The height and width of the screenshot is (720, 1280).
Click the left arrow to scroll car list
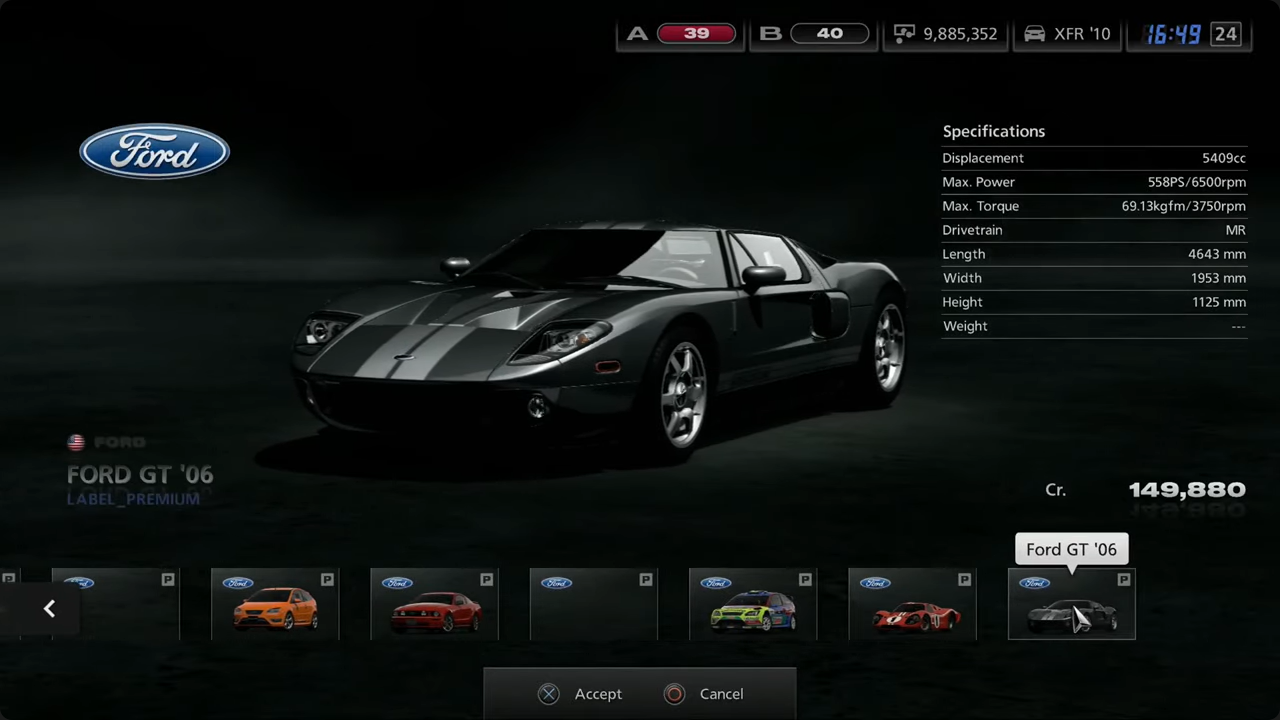(49, 608)
